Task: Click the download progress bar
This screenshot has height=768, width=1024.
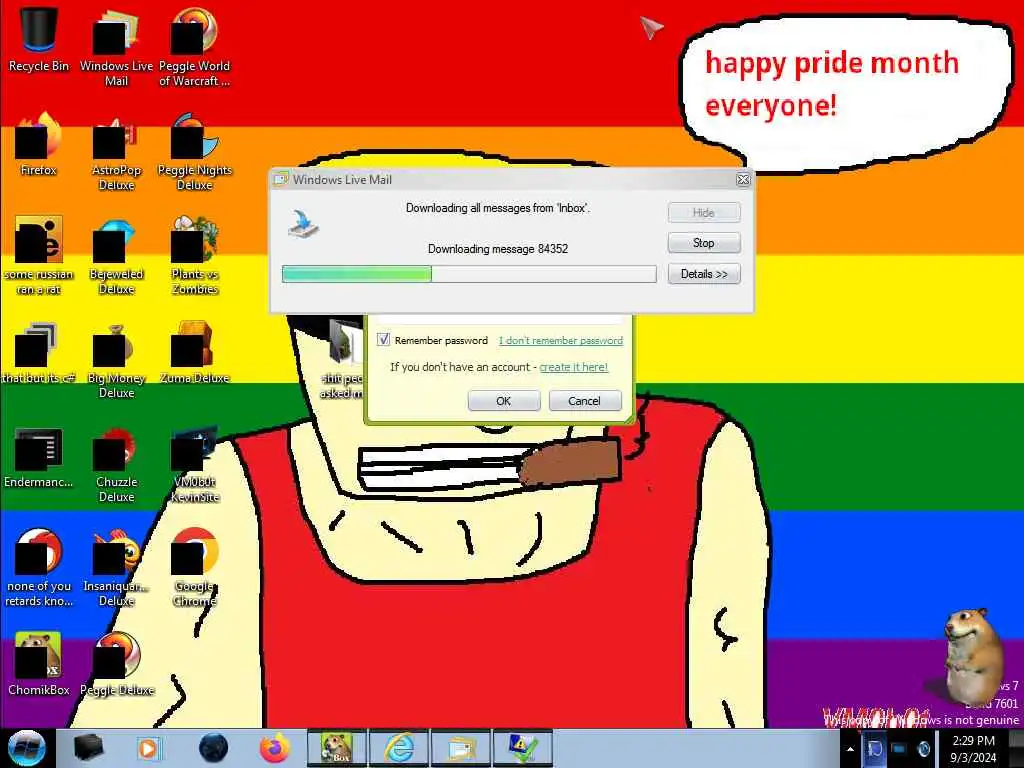Action: [x=469, y=274]
